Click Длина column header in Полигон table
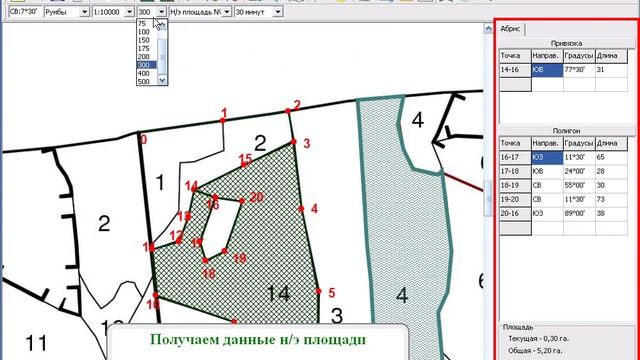640x360 pixels. pyautogui.click(x=611, y=143)
